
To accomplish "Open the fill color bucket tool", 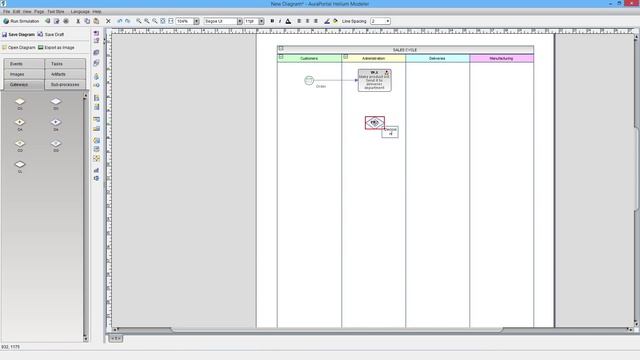I will [336, 21].
